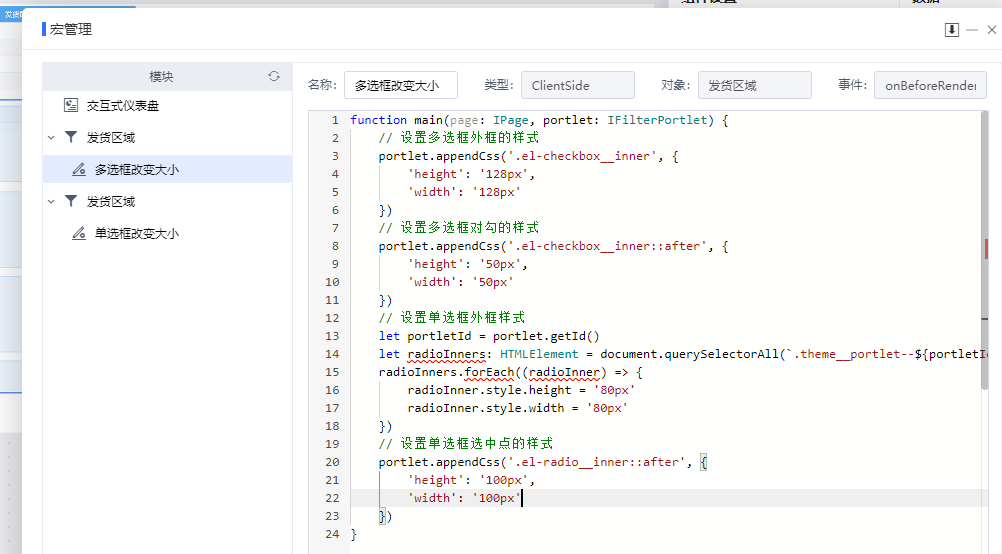Click IFilterPortlet type on line 1
Viewport: 1002px width, 554px height.
coord(657,120)
